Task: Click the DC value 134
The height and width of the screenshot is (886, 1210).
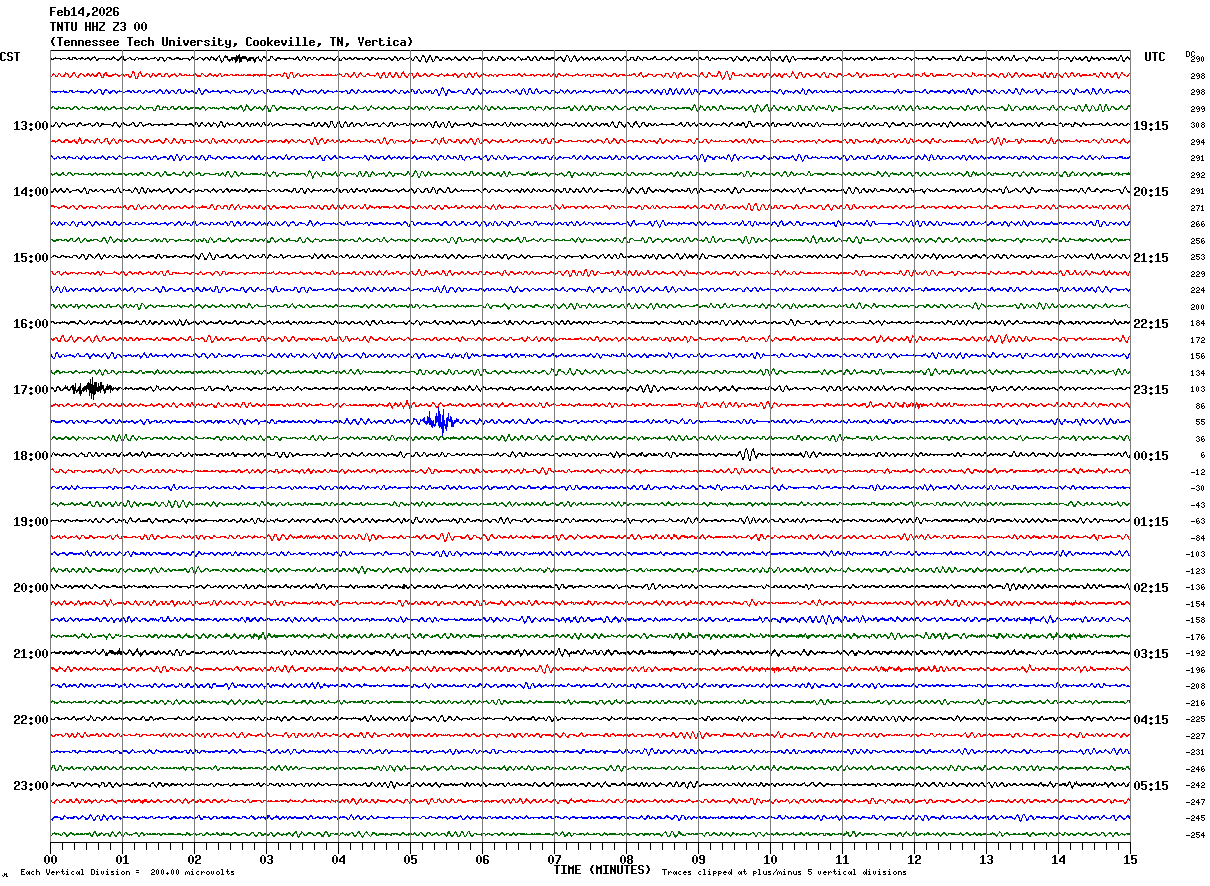Action: 1197,373
